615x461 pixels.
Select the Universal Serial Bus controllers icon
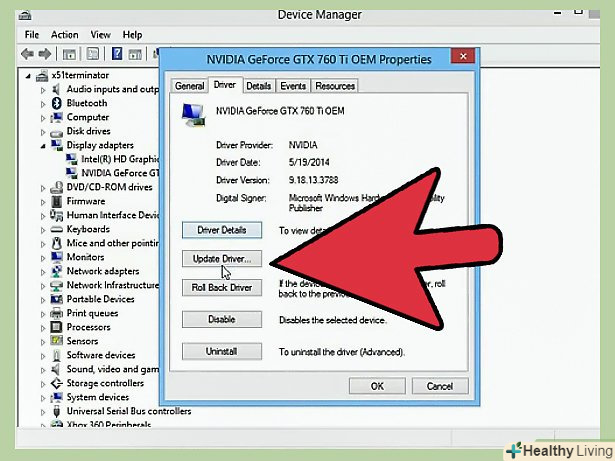(56, 411)
